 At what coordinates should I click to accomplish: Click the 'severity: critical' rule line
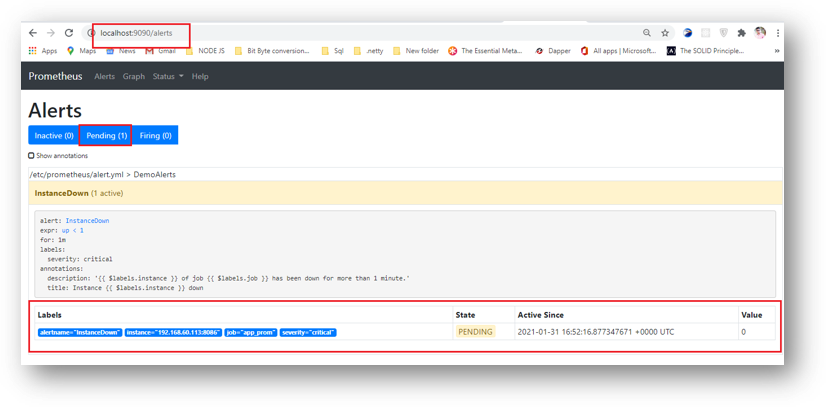click(x=80, y=259)
